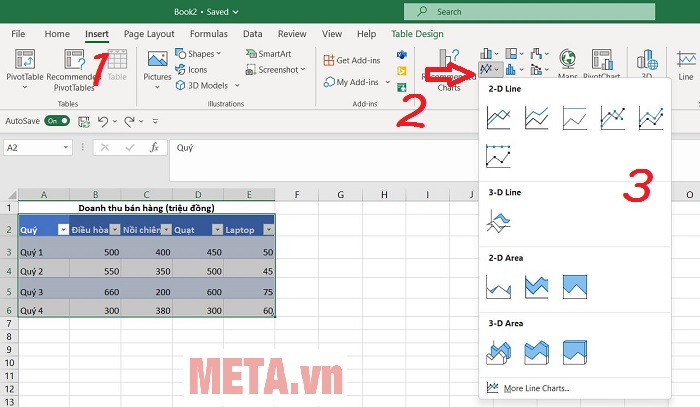Undo the last action
Viewport: 700px width, 407px height.
click(103, 121)
